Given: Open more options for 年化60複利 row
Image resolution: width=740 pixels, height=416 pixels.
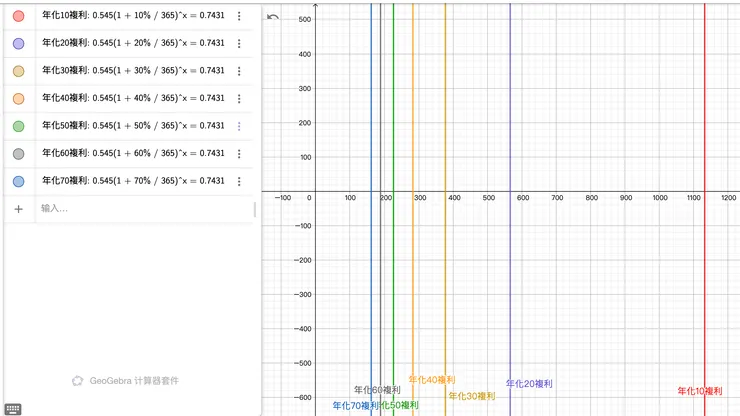Looking at the screenshot, I should pos(239,154).
